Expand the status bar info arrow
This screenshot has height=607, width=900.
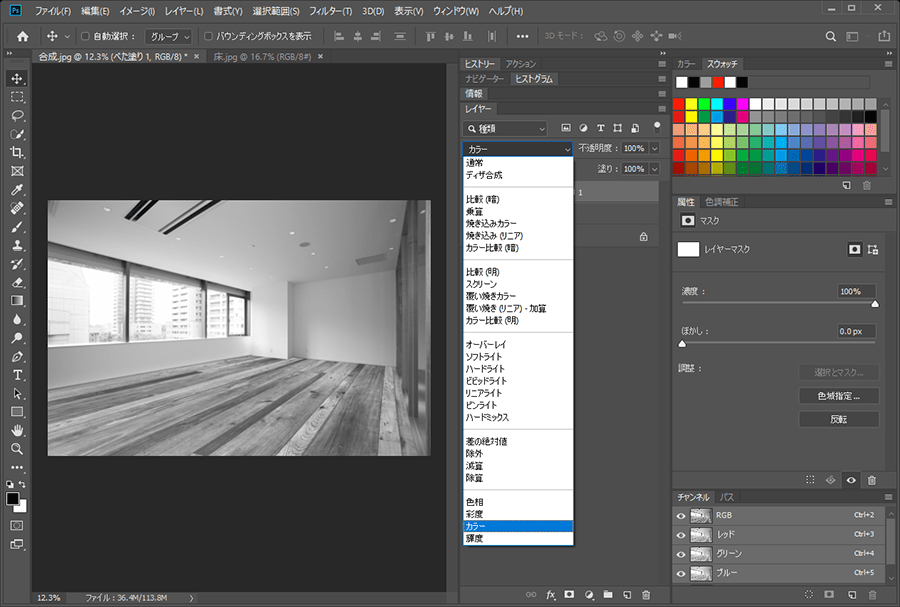point(191,598)
